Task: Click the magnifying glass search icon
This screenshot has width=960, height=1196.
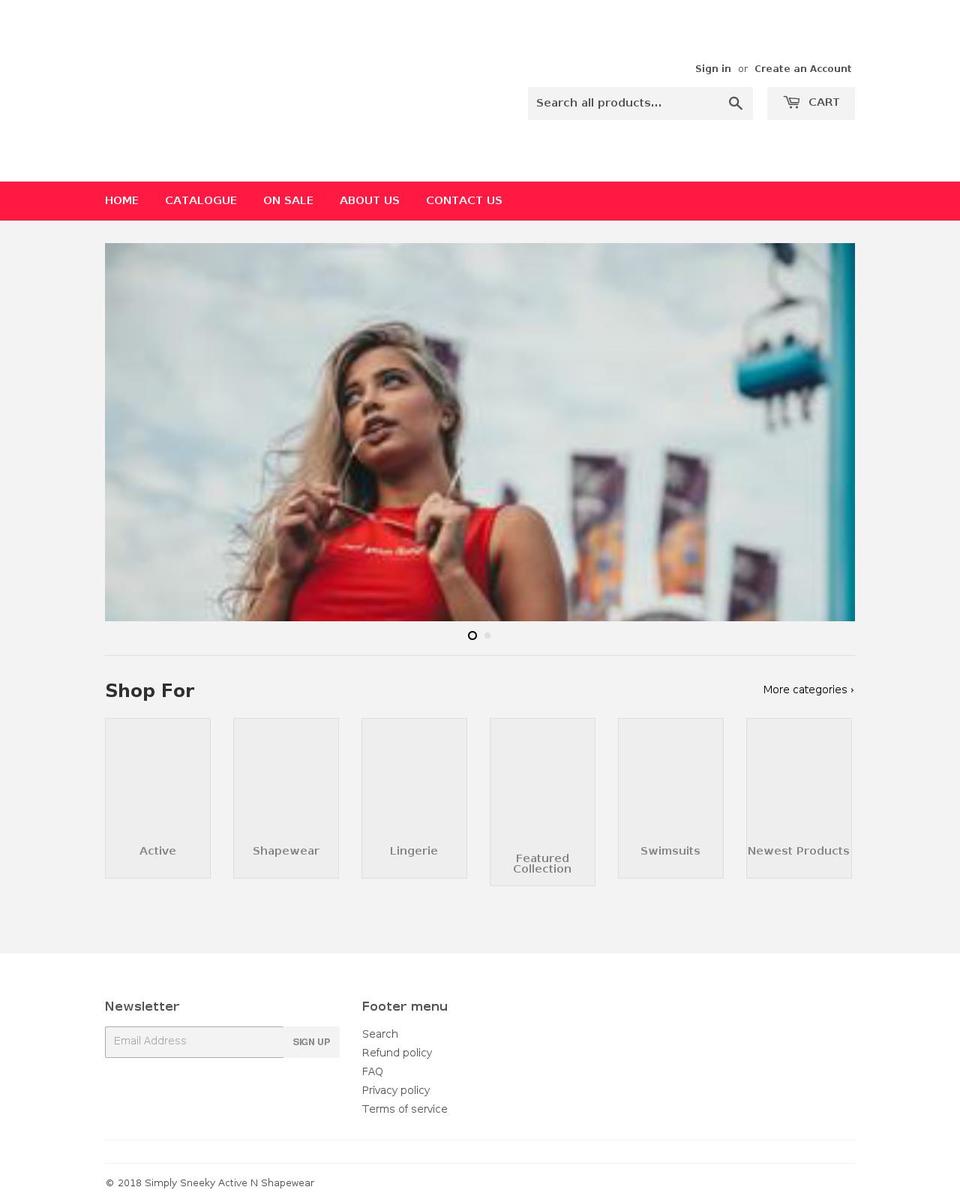Action: pyautogui.click(x=735, y=103)
